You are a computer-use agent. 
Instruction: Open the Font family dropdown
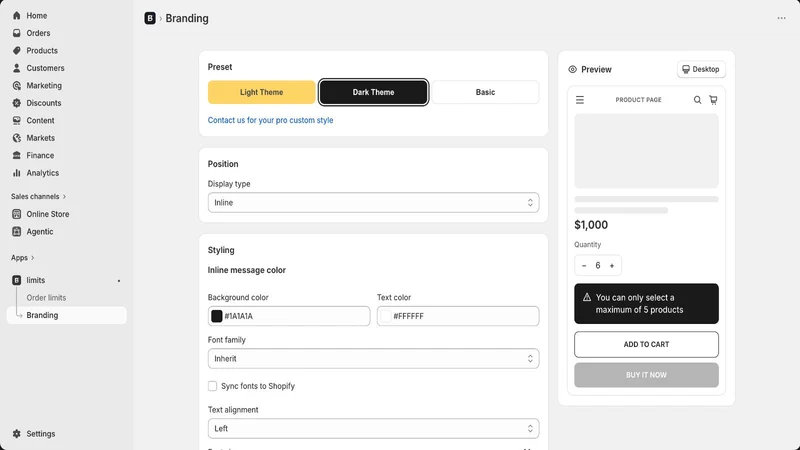[373, 359]
